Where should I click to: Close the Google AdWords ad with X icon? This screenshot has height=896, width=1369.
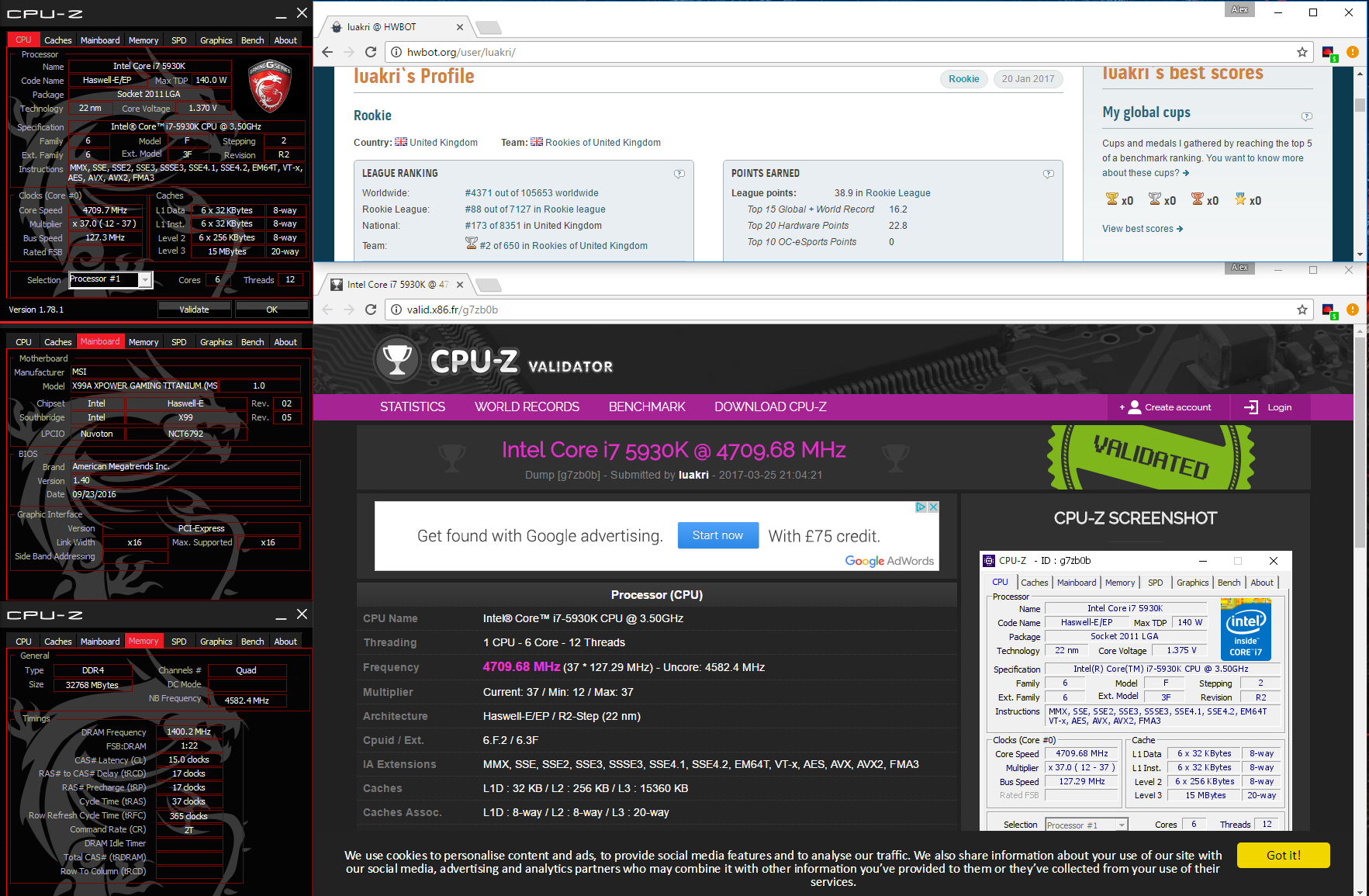click(x=934, y=507)
